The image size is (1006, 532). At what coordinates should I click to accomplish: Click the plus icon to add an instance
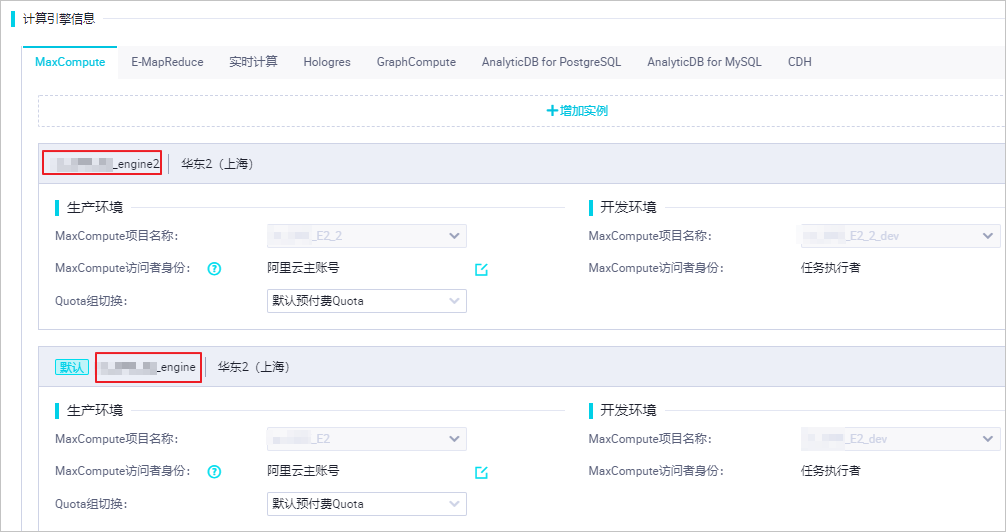coord(552,111)
